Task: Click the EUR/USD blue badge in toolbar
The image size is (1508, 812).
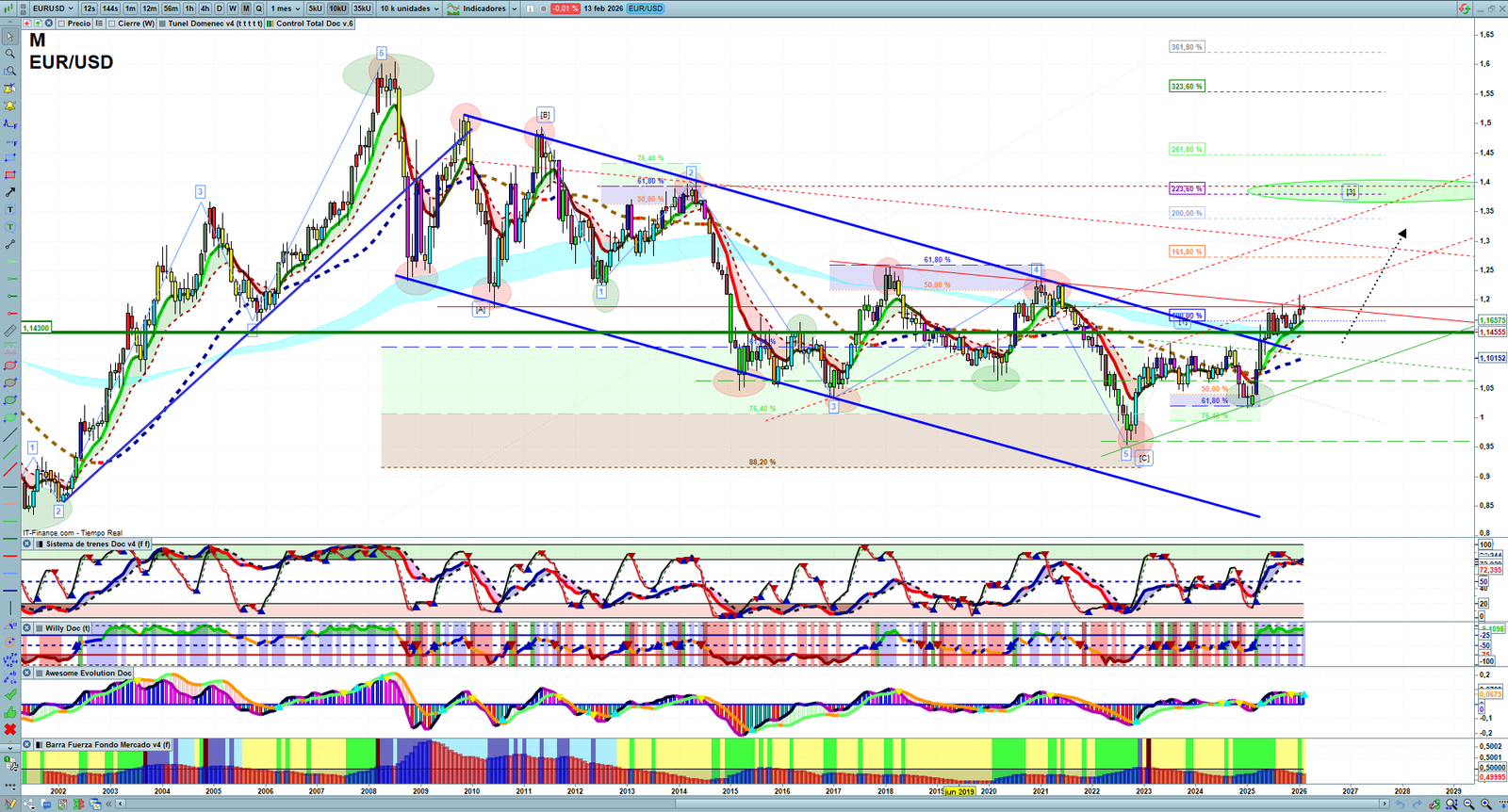Action: (646, 8)
